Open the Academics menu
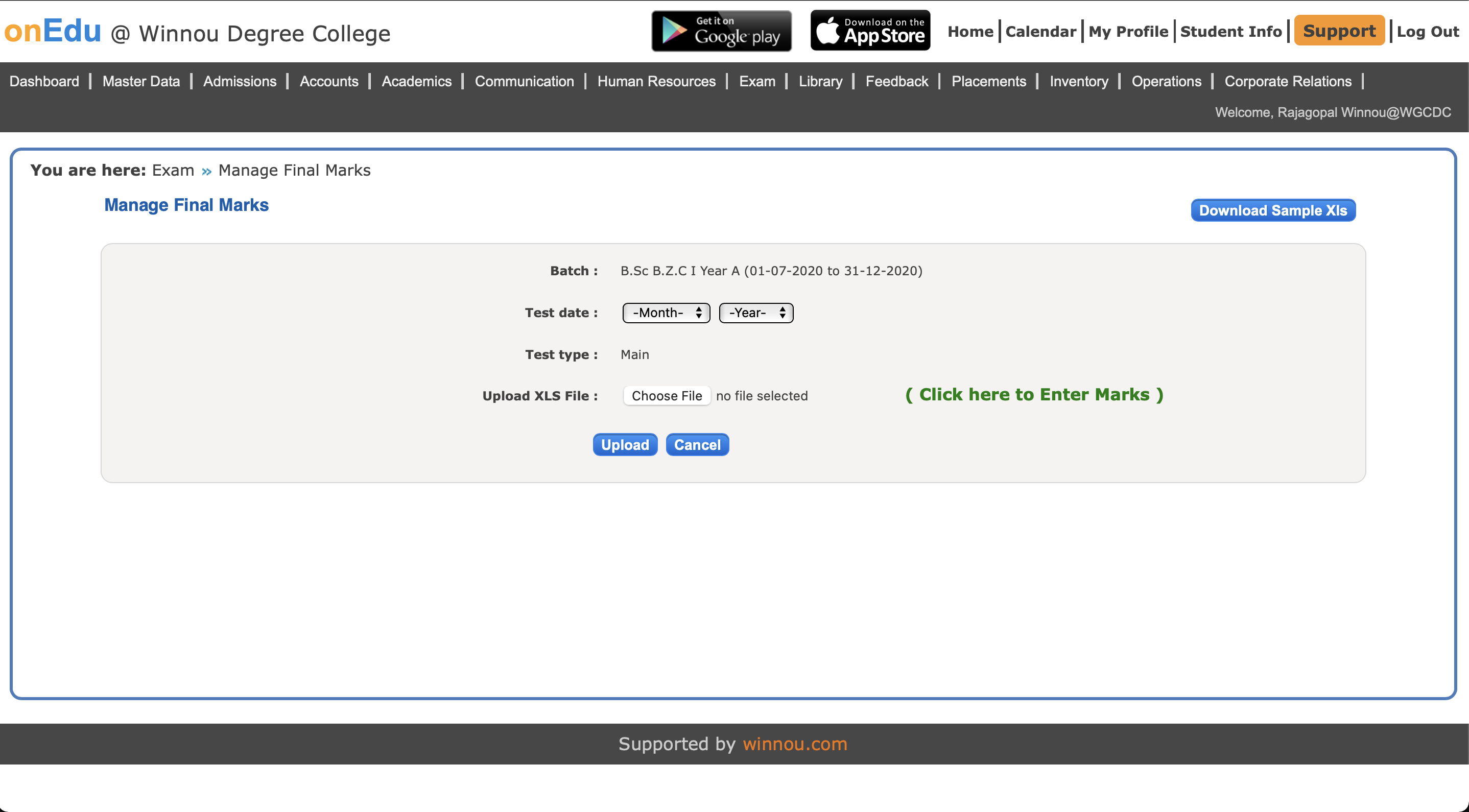The image size is (1469, 812). [416, 81]
